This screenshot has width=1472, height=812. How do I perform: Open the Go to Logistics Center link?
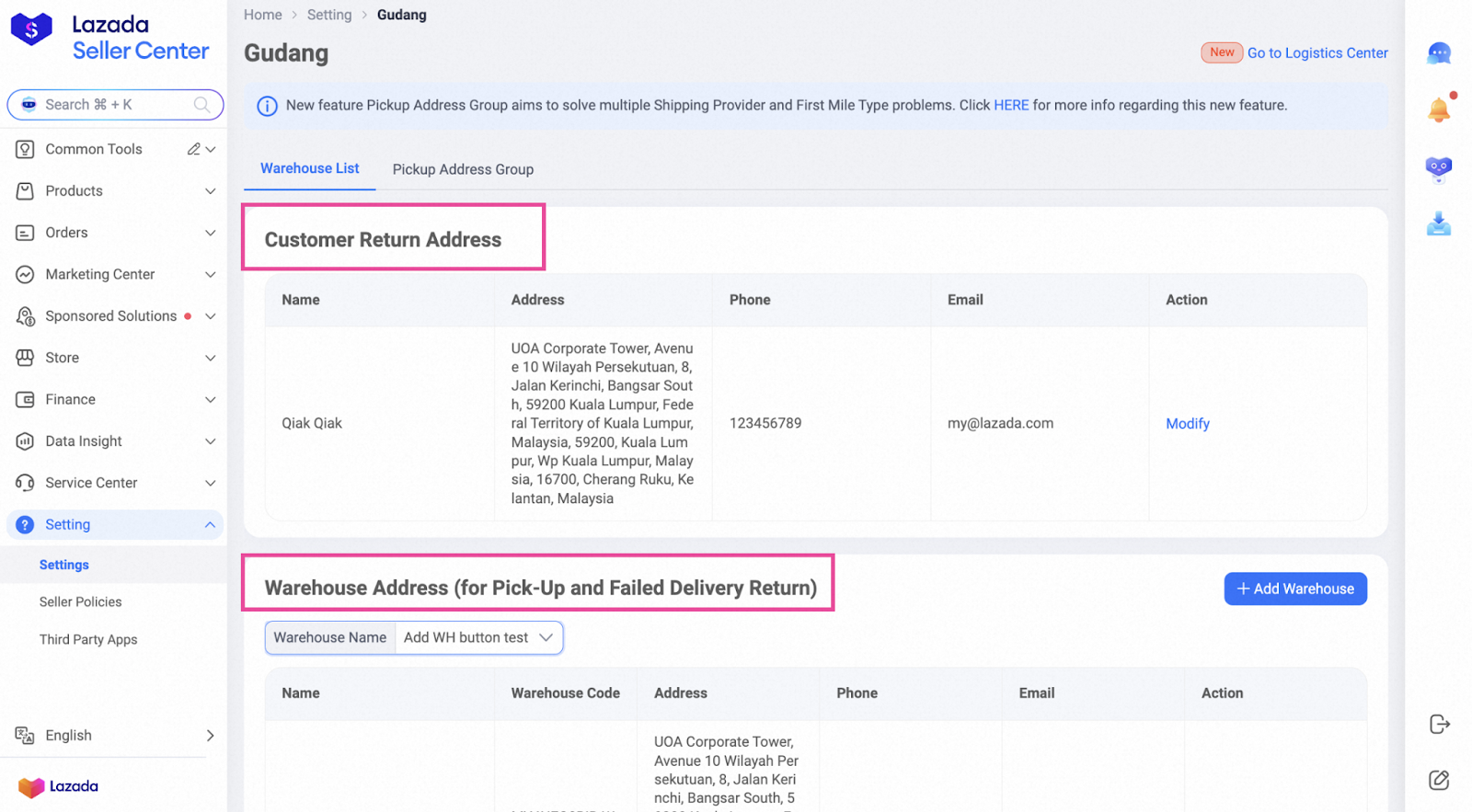(1317, 53)
